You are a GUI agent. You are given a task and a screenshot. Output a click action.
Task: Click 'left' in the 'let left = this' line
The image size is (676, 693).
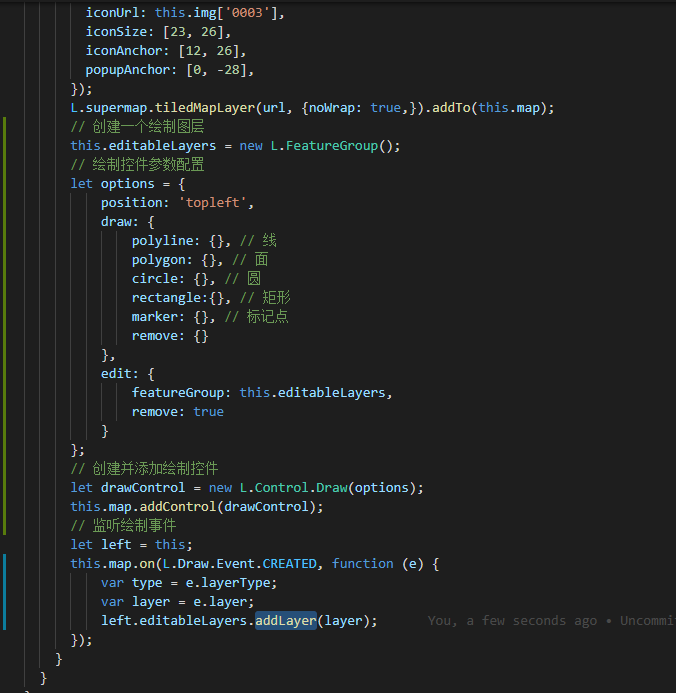(116, 544)
